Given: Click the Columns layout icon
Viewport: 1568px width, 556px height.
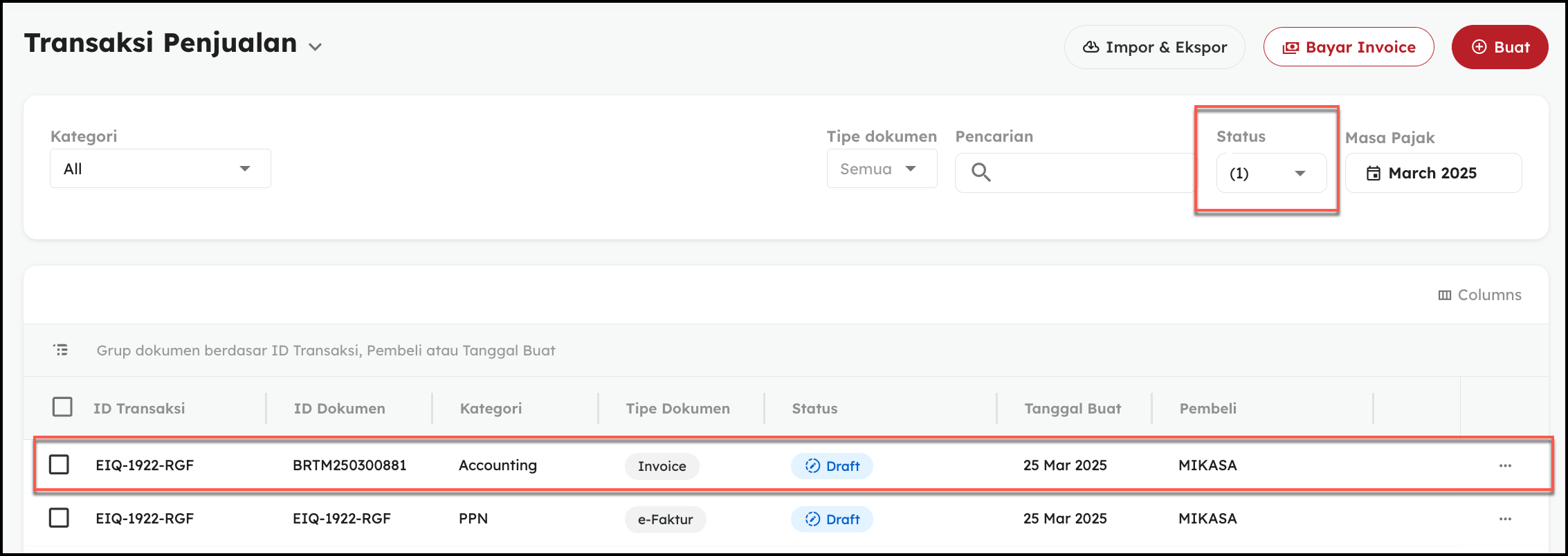Looking at the screenshot, I should [x=1444, y=295].
